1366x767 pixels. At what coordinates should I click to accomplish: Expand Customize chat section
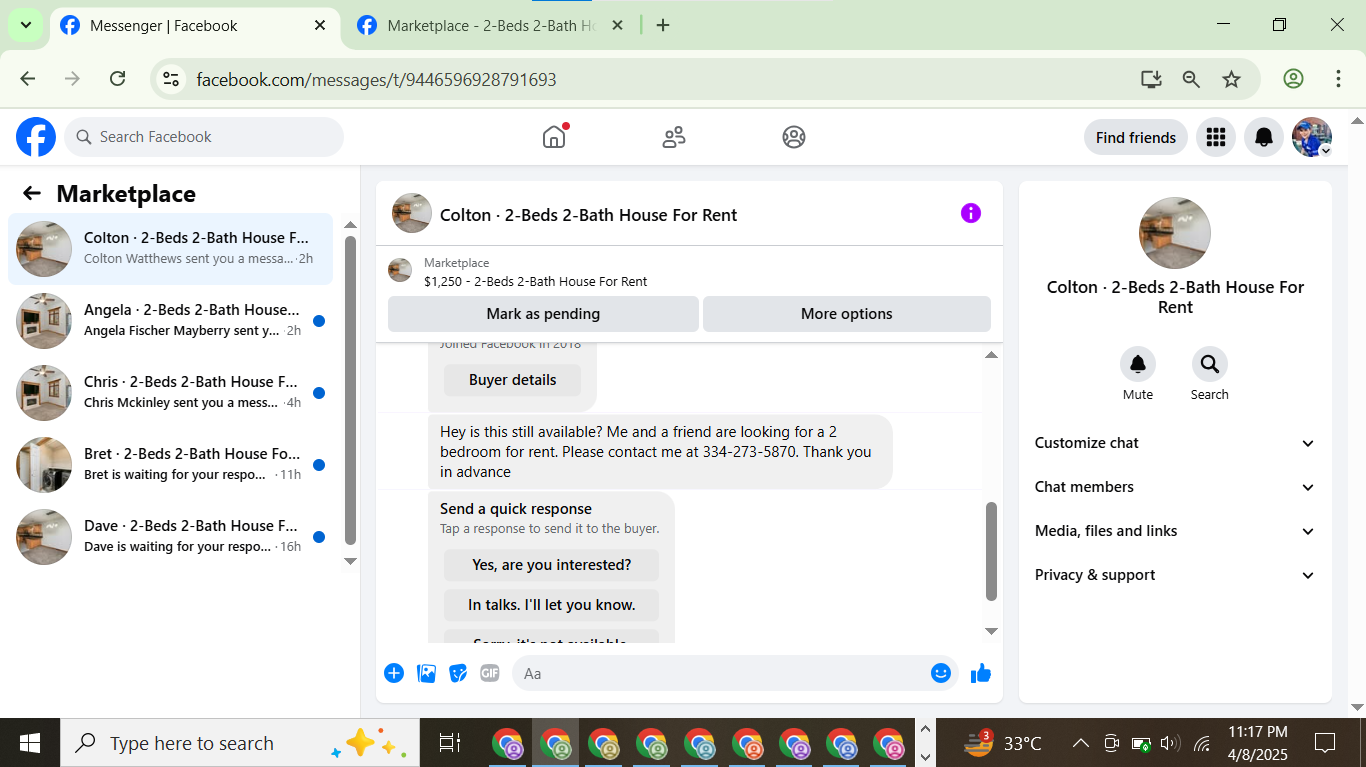(x=1175, y=443)
